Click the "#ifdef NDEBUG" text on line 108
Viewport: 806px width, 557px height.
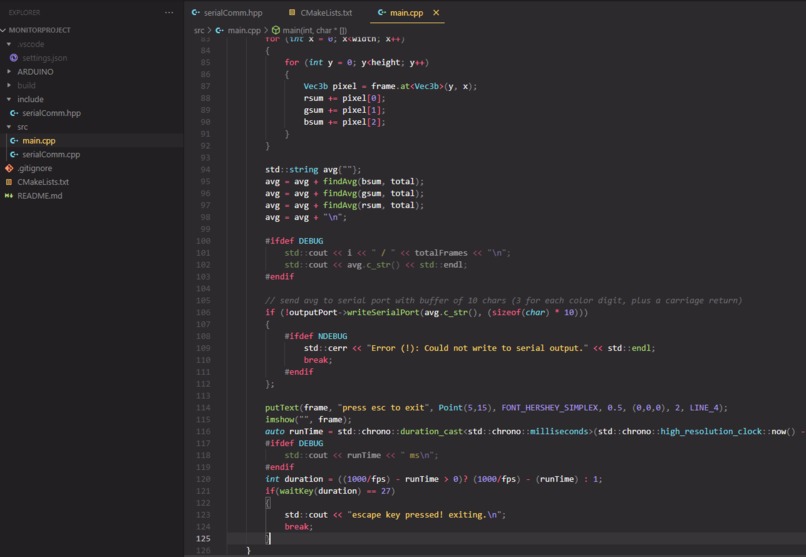click(x=316, y=336)
